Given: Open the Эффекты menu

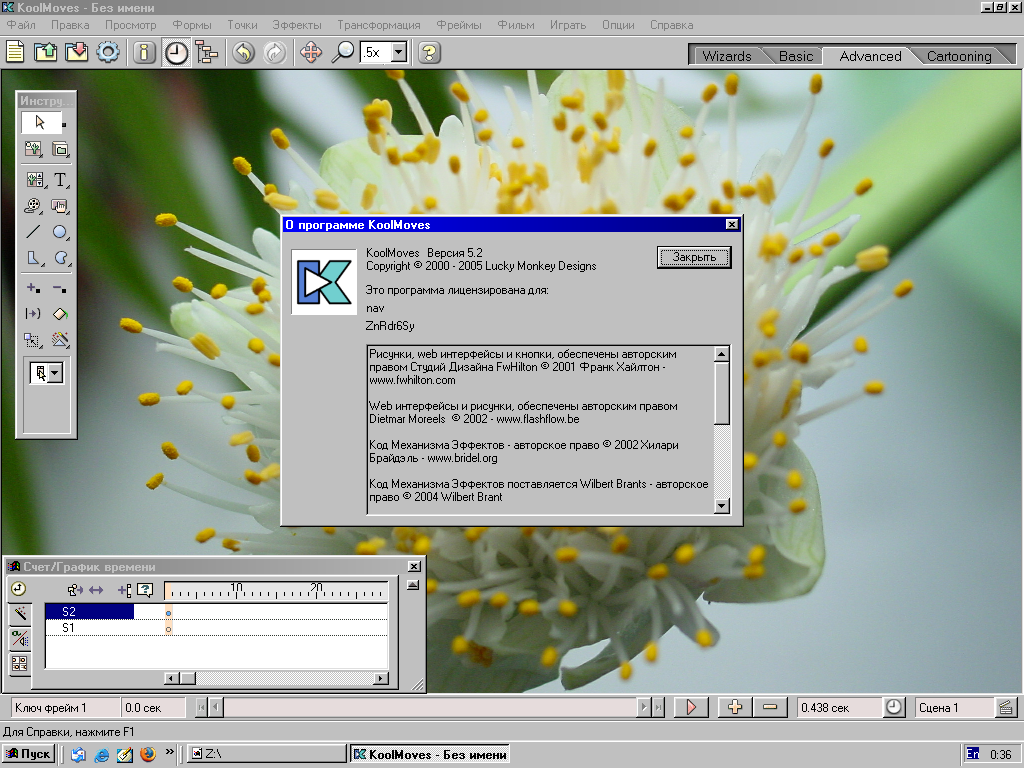Looking at the screenshot, I should coord(297,24).
